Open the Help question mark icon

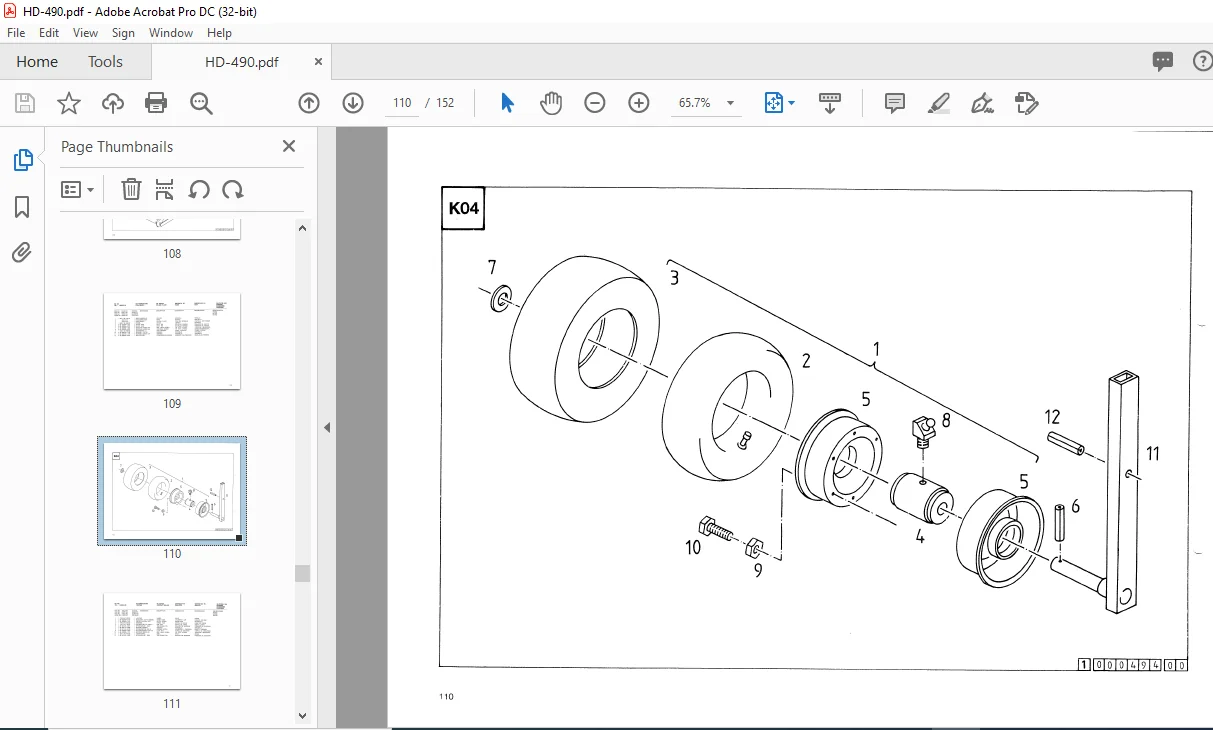pyautogui.click(x=1202, y=62)
